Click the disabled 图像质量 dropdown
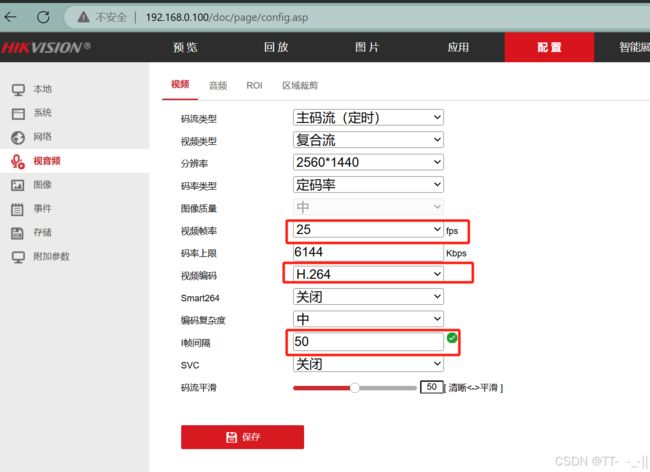 pyautogui.click(x=368, y=207)
